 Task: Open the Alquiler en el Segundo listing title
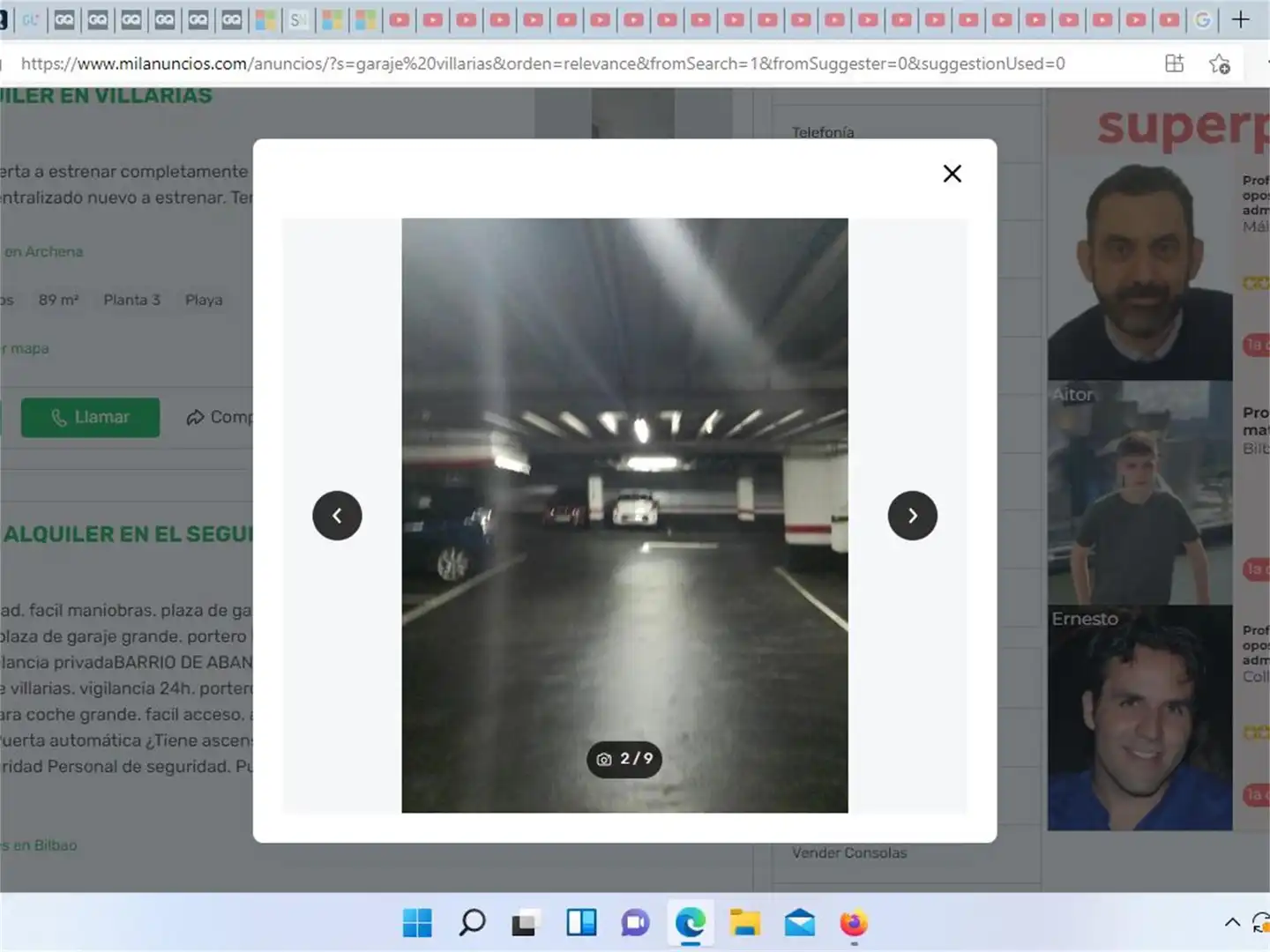128,534
